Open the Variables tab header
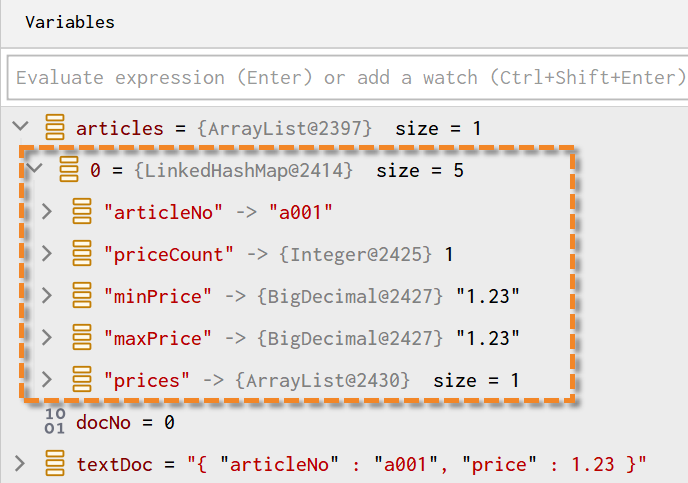Image resolution: width=688 pixels, height=483 pixels. click(x=70, y=22)
